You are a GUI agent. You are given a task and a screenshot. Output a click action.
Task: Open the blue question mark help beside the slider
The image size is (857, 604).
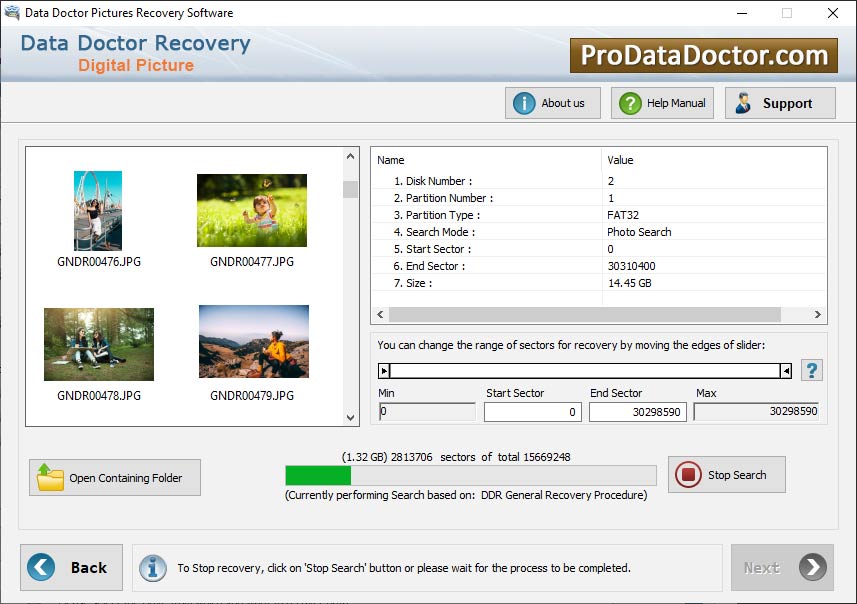tap(812, 369)
